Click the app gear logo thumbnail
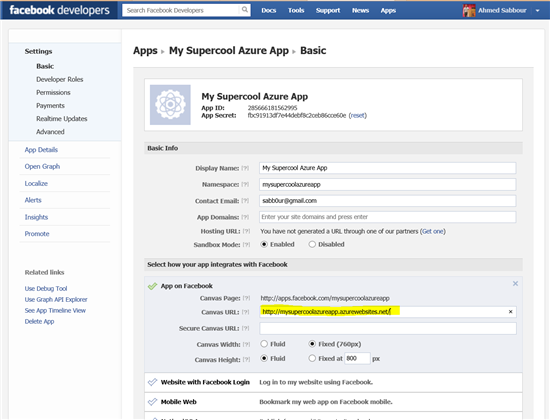The image size is (550, 420). point(170,105)
